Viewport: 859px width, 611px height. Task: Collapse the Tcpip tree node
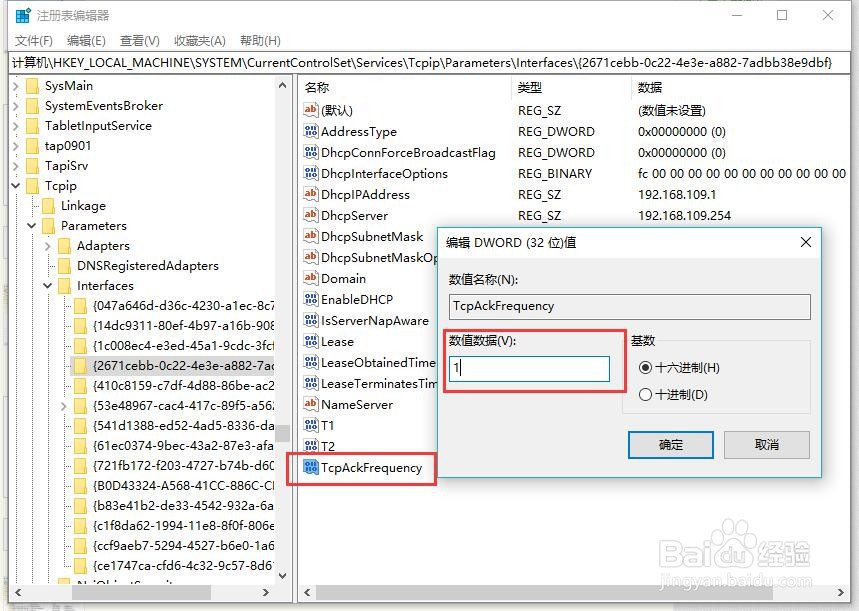pos(16,186)
